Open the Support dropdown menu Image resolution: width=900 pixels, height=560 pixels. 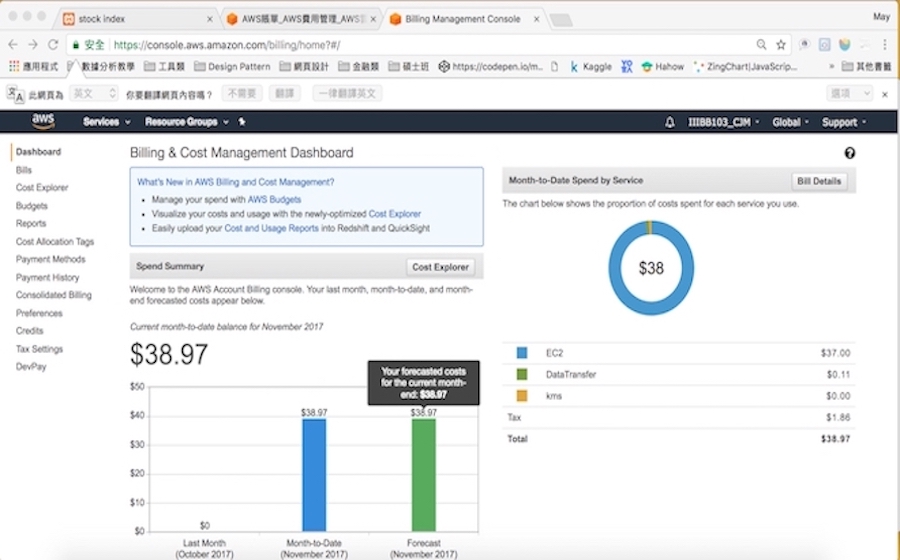coord(844,122)
